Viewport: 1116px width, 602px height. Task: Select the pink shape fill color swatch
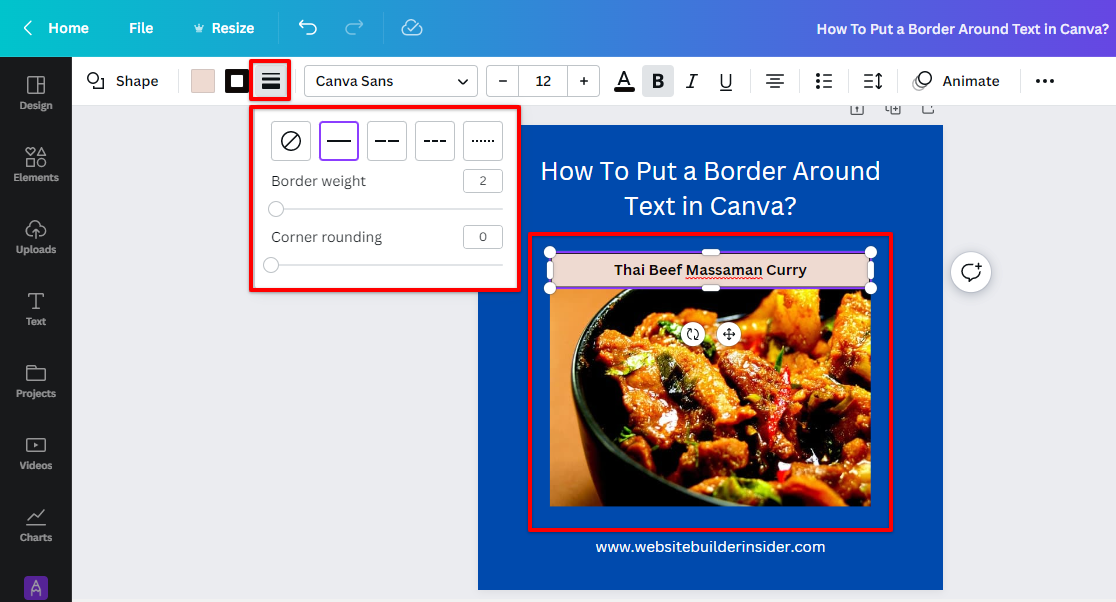pyautogui.click(x=203, y=81)
